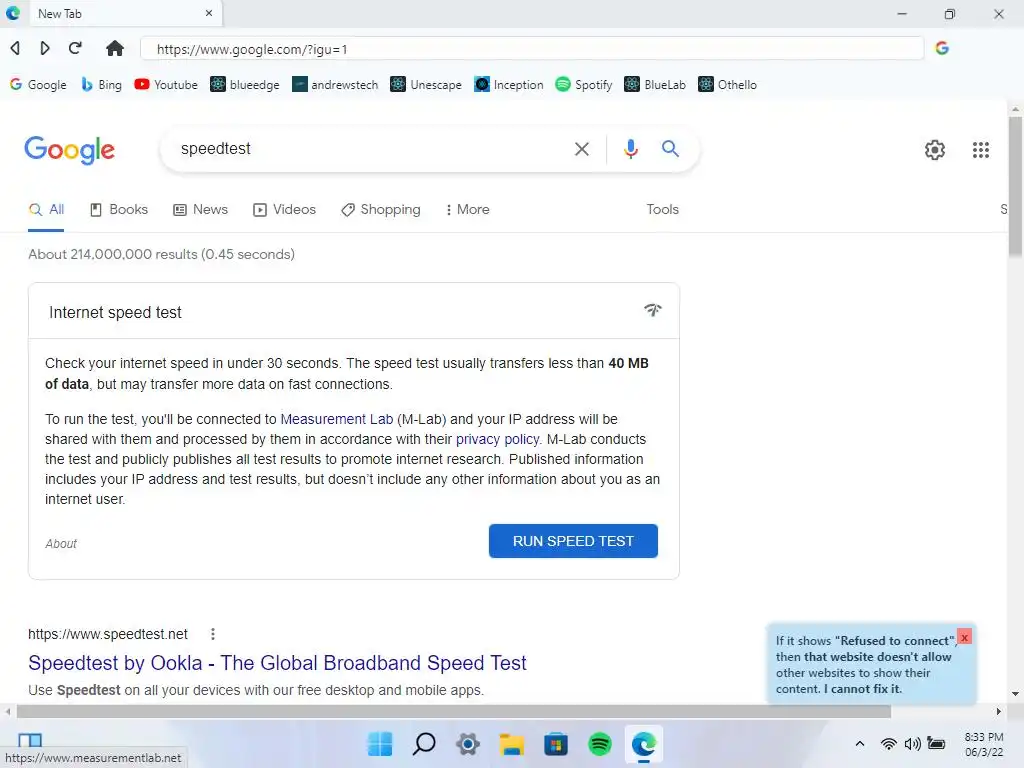Open the Othello bookmark
Screen dimensions: 1024x768
[728, 85]
